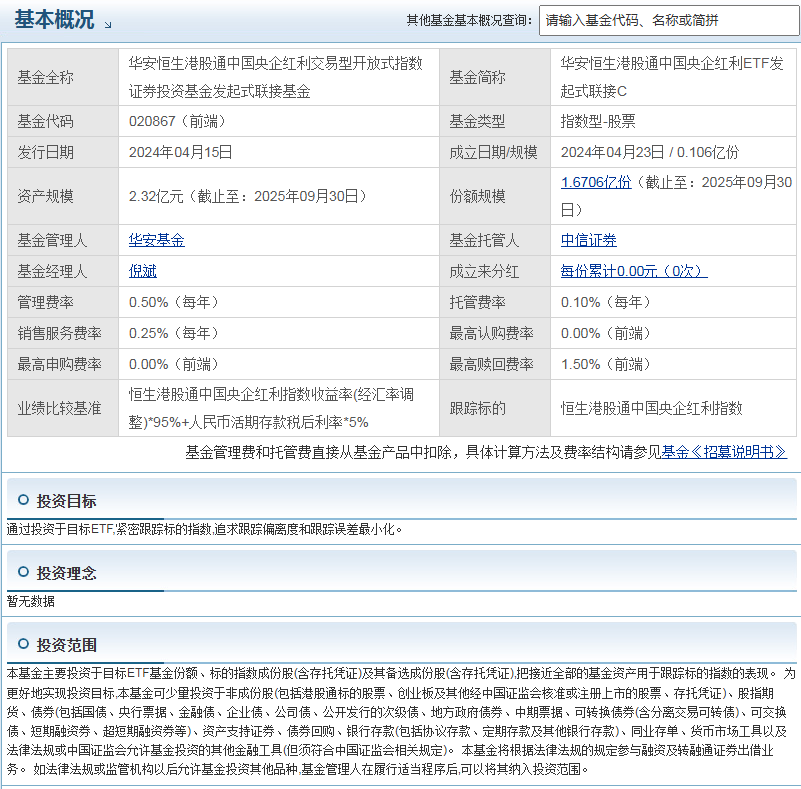Click management fee value 0.50%（每年）
Viewport: 801px width, 789px height.
click(174, 302)
